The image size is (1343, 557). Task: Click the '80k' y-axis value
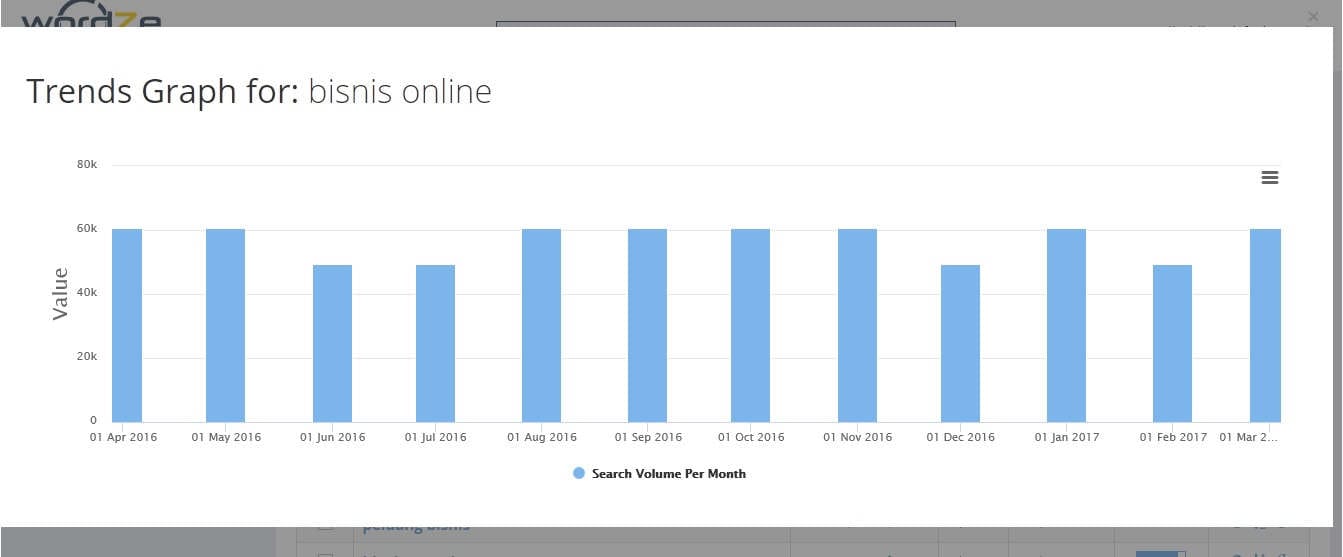point(87,164)
